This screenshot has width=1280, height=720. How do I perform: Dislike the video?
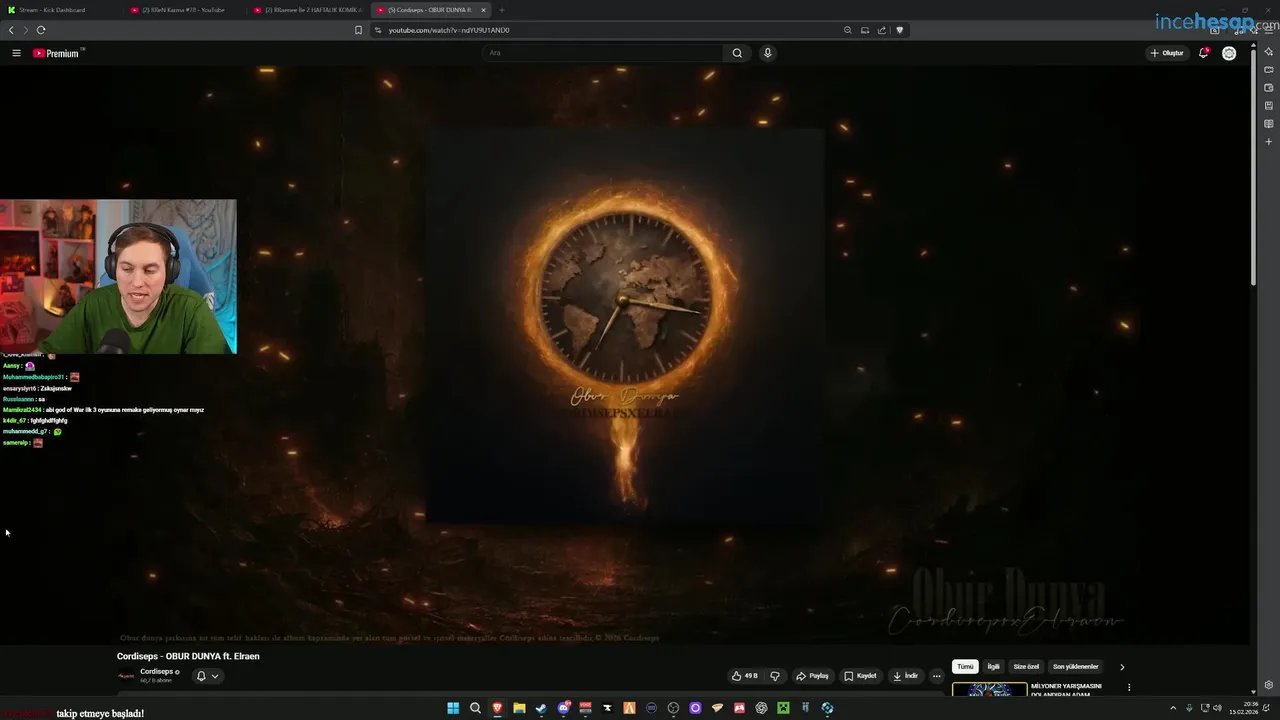(x=774, y=676)
